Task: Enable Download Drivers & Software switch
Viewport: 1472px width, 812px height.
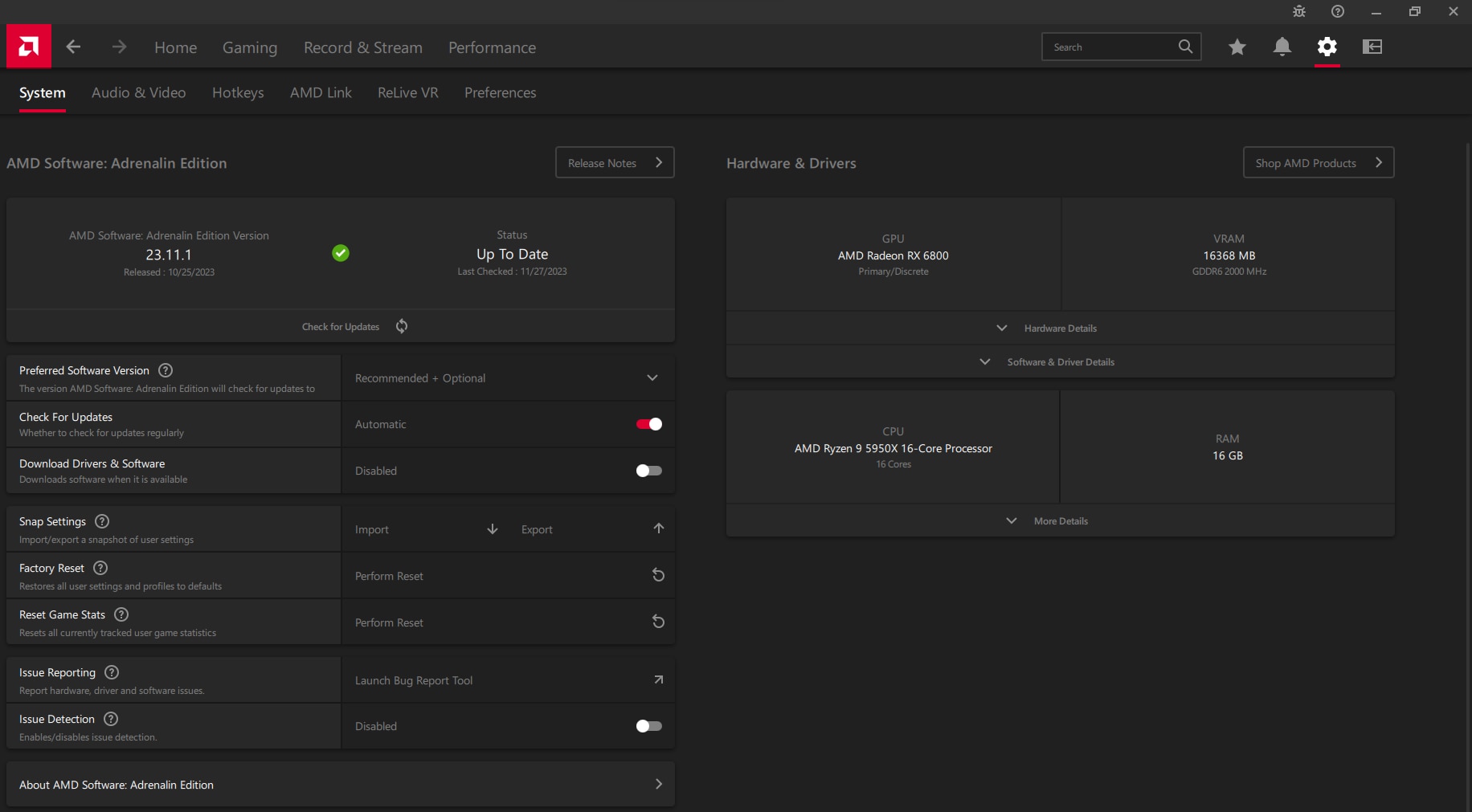Action: pyautogui.click(x=649, y=471)
